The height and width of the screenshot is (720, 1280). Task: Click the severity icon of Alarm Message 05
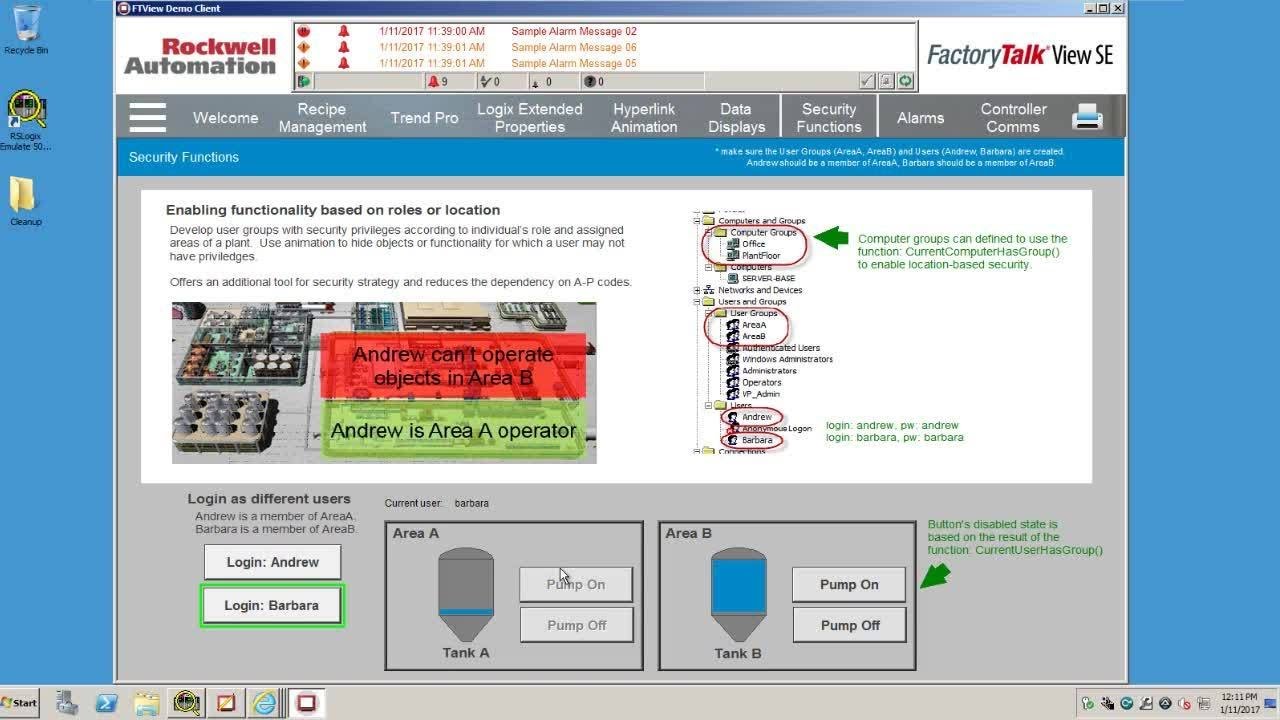pyautogui.click(x=304, y=63)
